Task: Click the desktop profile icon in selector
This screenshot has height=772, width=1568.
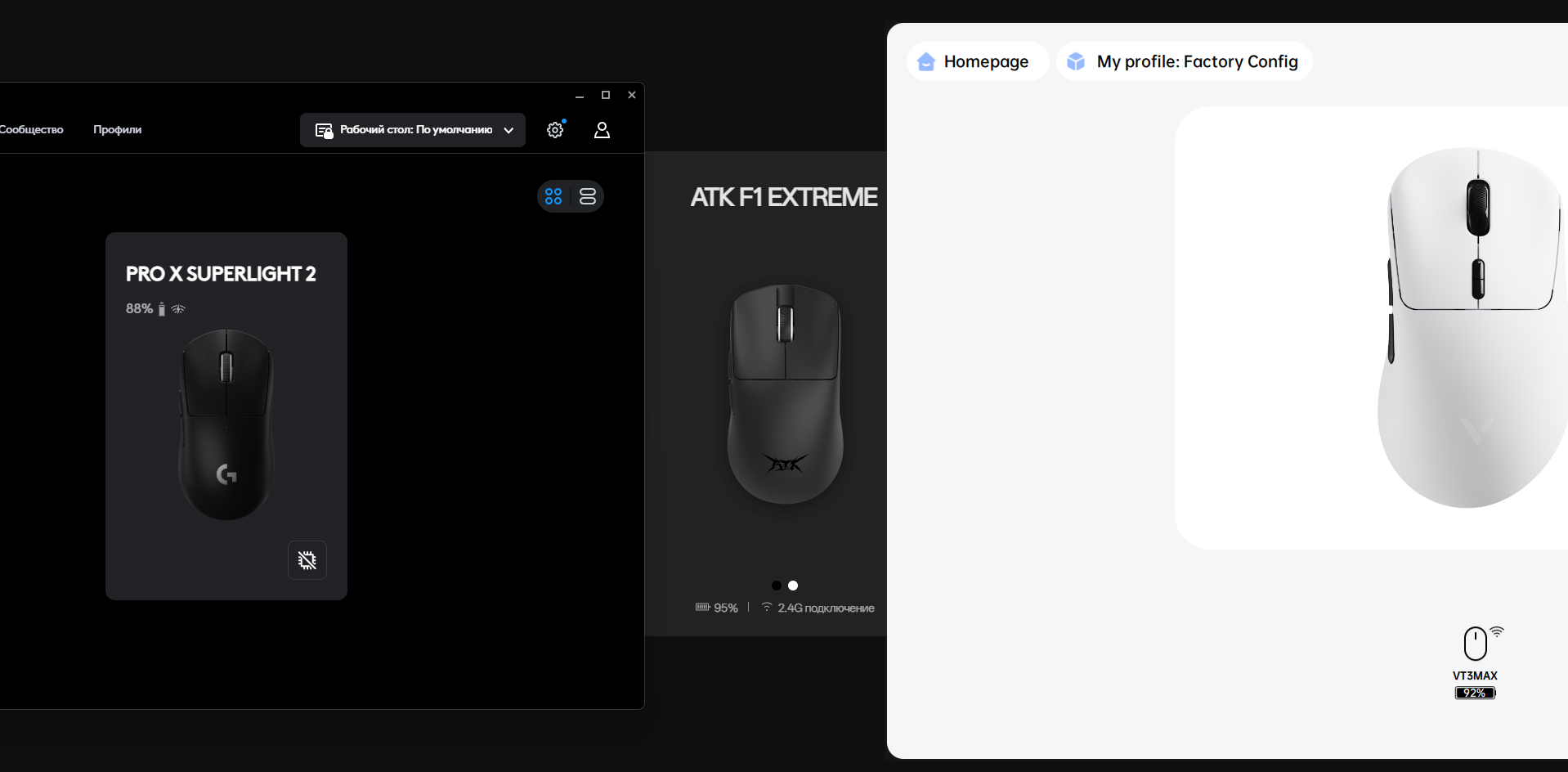Action: [324, 130]
